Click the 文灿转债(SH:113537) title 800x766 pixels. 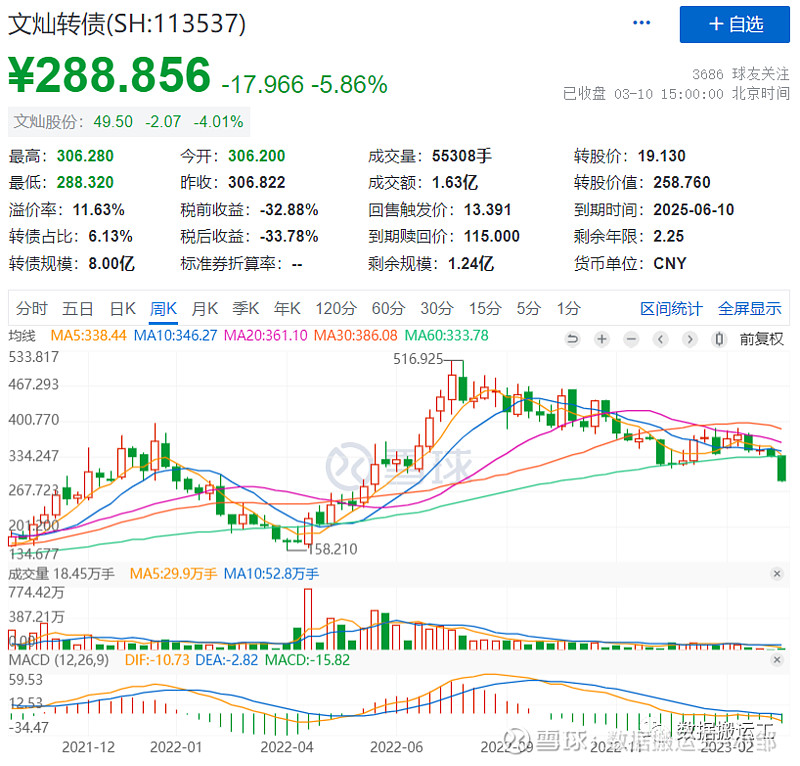pos(127,23)
